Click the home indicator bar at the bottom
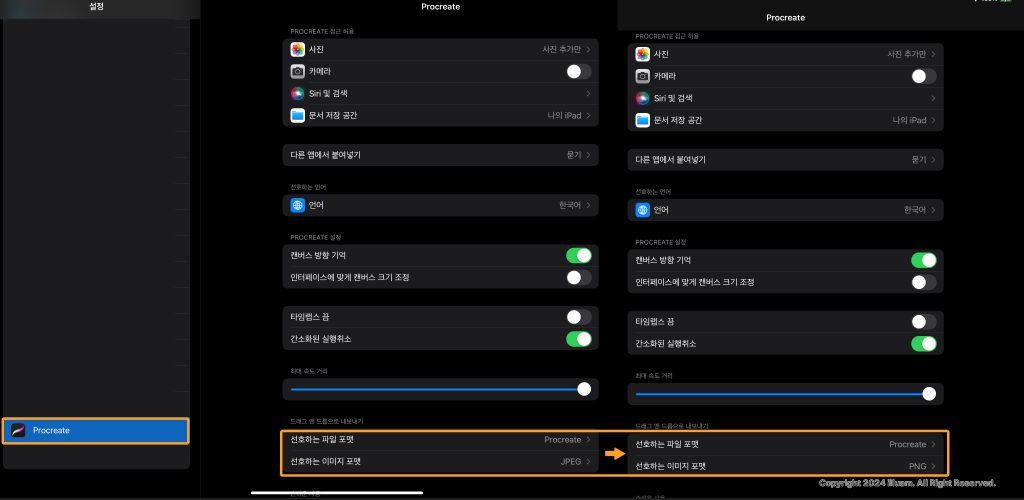Viewport: 1024px width, 500px height. [x=337, y=493]
